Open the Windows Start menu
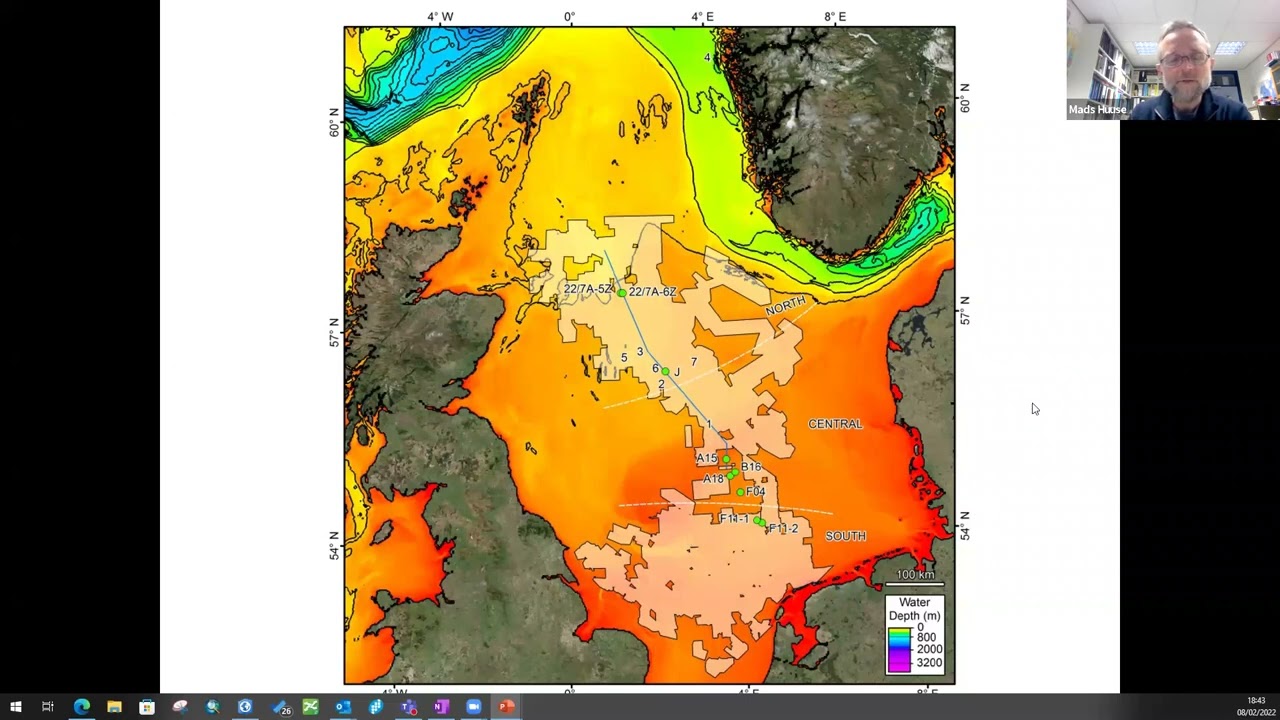The image size is (1280, 720). (15, 707)
